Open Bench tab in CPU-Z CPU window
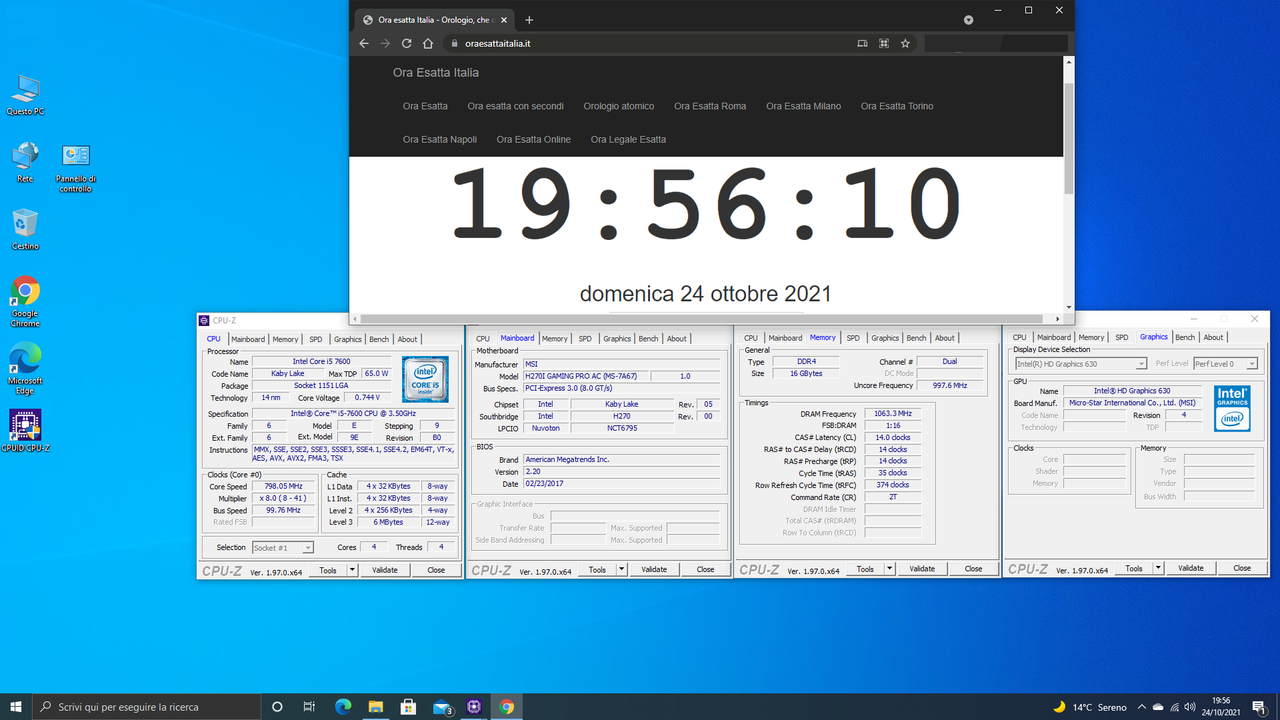Viewport: 1280px width, 720px height. click(379, 339)
